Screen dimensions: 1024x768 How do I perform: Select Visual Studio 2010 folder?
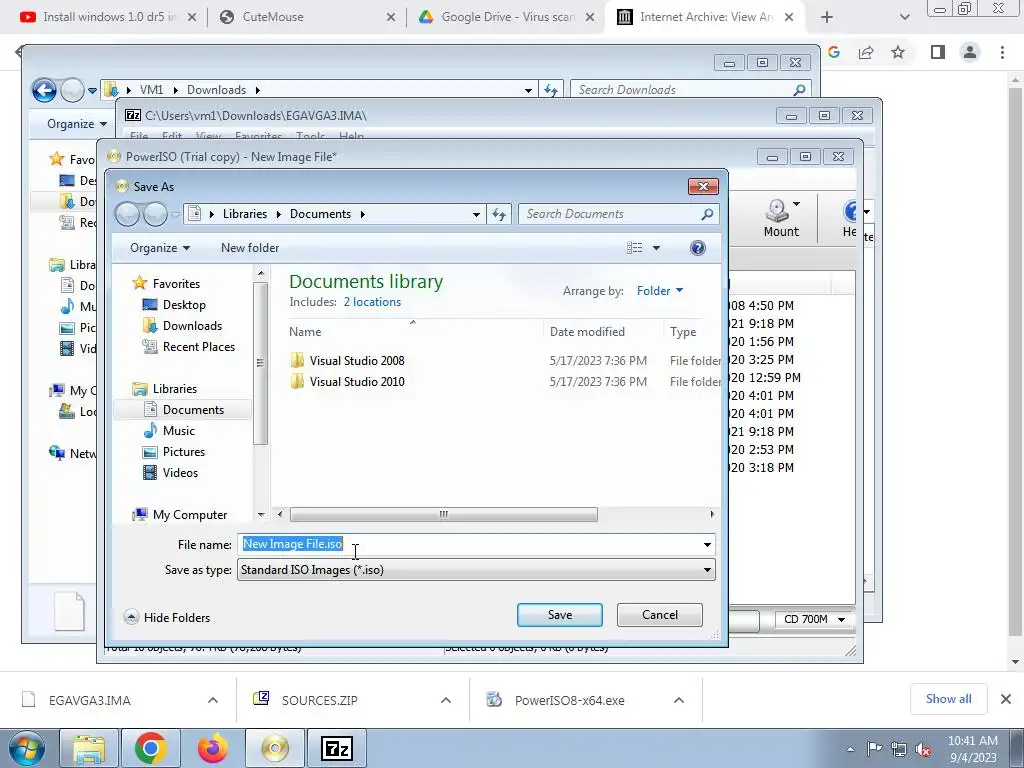(x=357, y=381)
